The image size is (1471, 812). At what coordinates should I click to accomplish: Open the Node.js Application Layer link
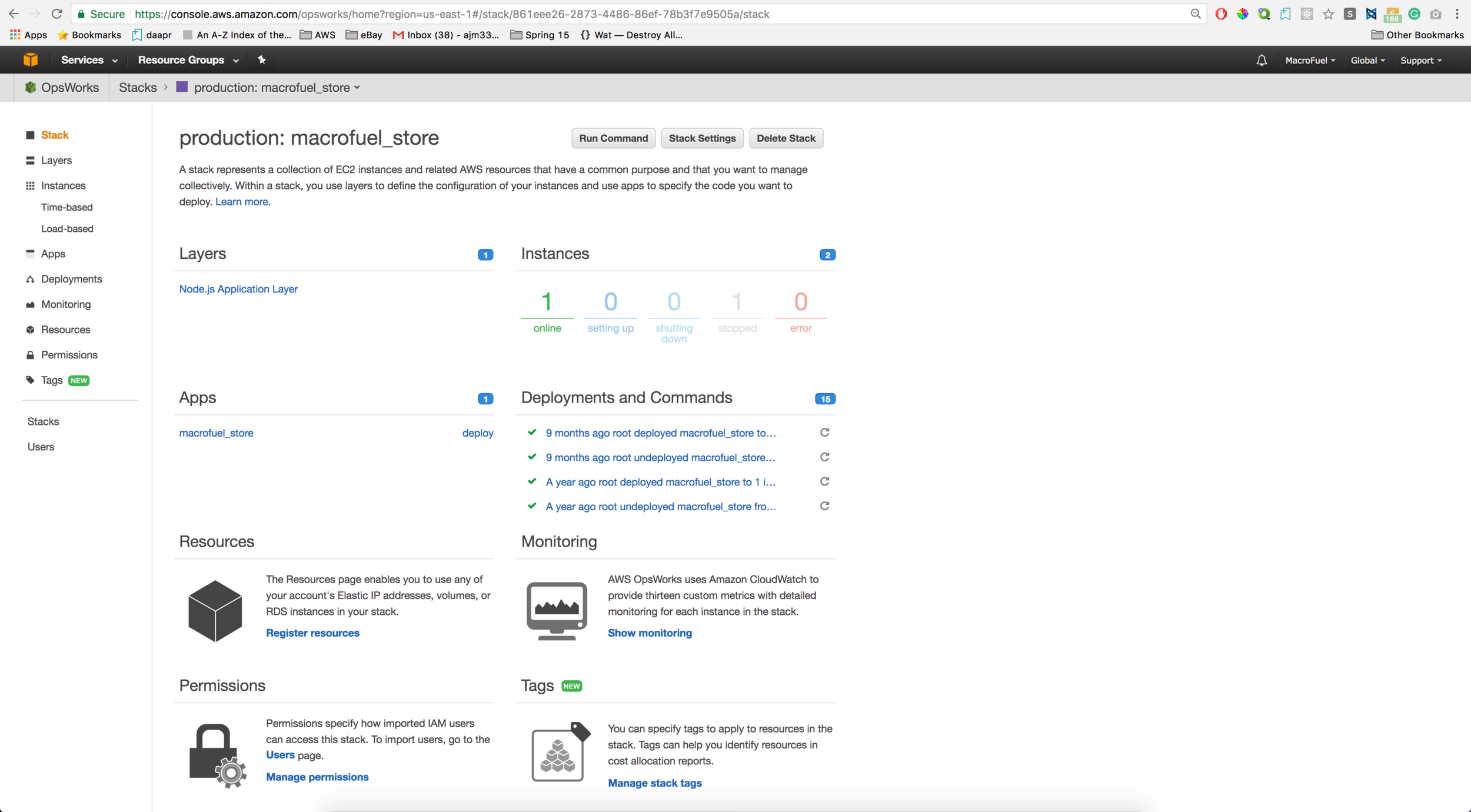click(238, 289)
